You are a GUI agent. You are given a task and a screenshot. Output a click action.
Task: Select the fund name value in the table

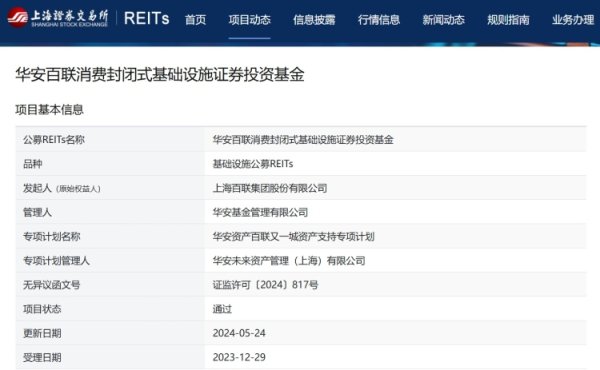tap(303, 140)
